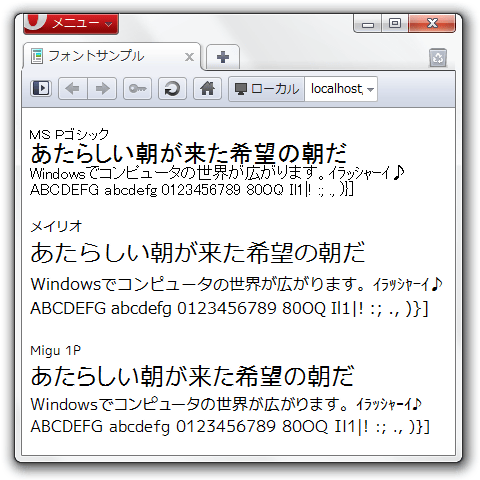
Task: Go to the home page
Action: [x=207, y=89]
